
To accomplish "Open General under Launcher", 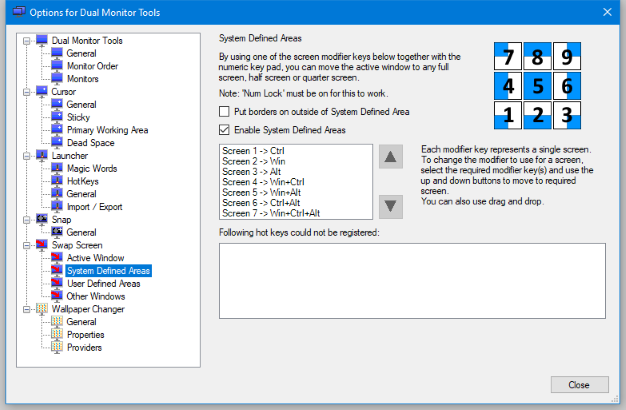I will (x=81, y=194).
